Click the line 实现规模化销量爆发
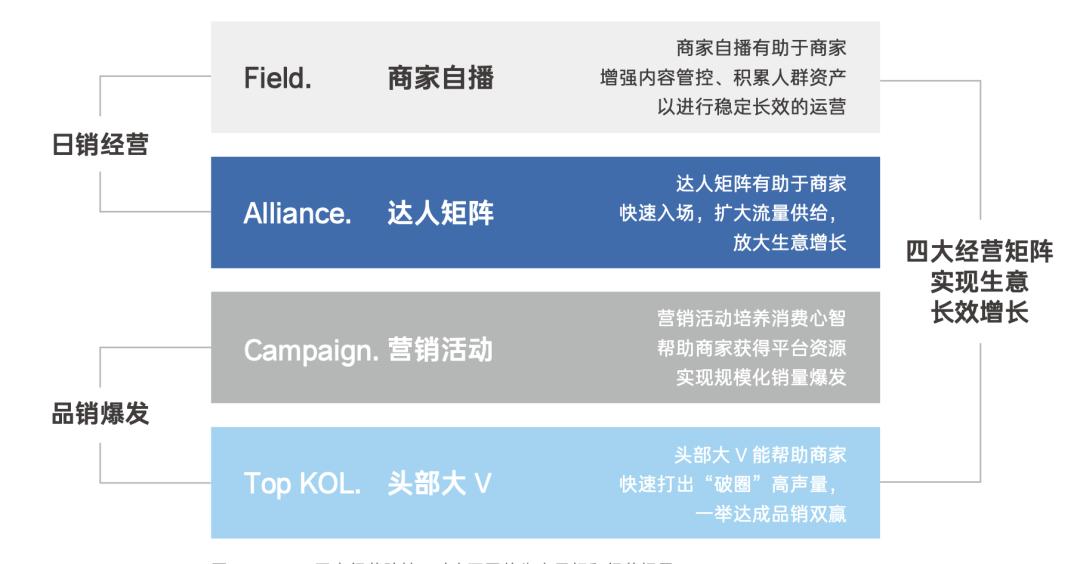This screenshot has height=564, width=1080. coord(760,379)
